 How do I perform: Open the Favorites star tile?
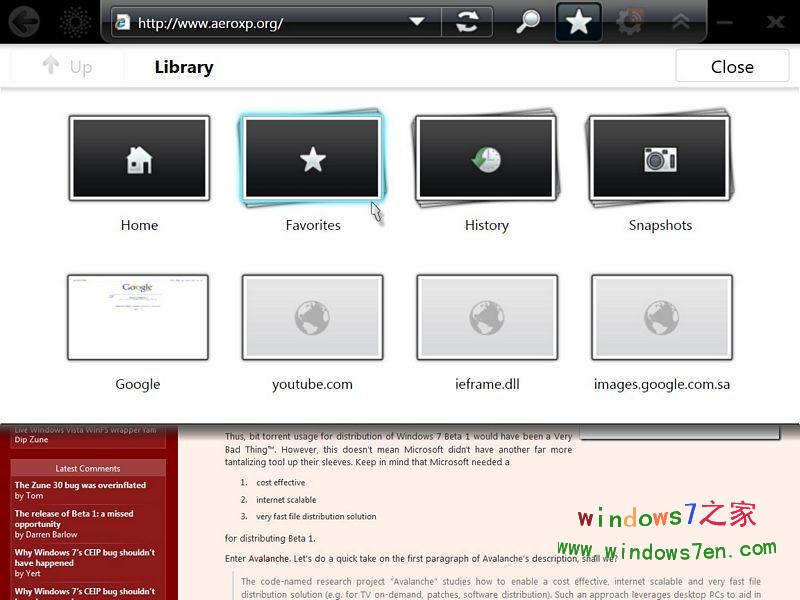point(313,159)
